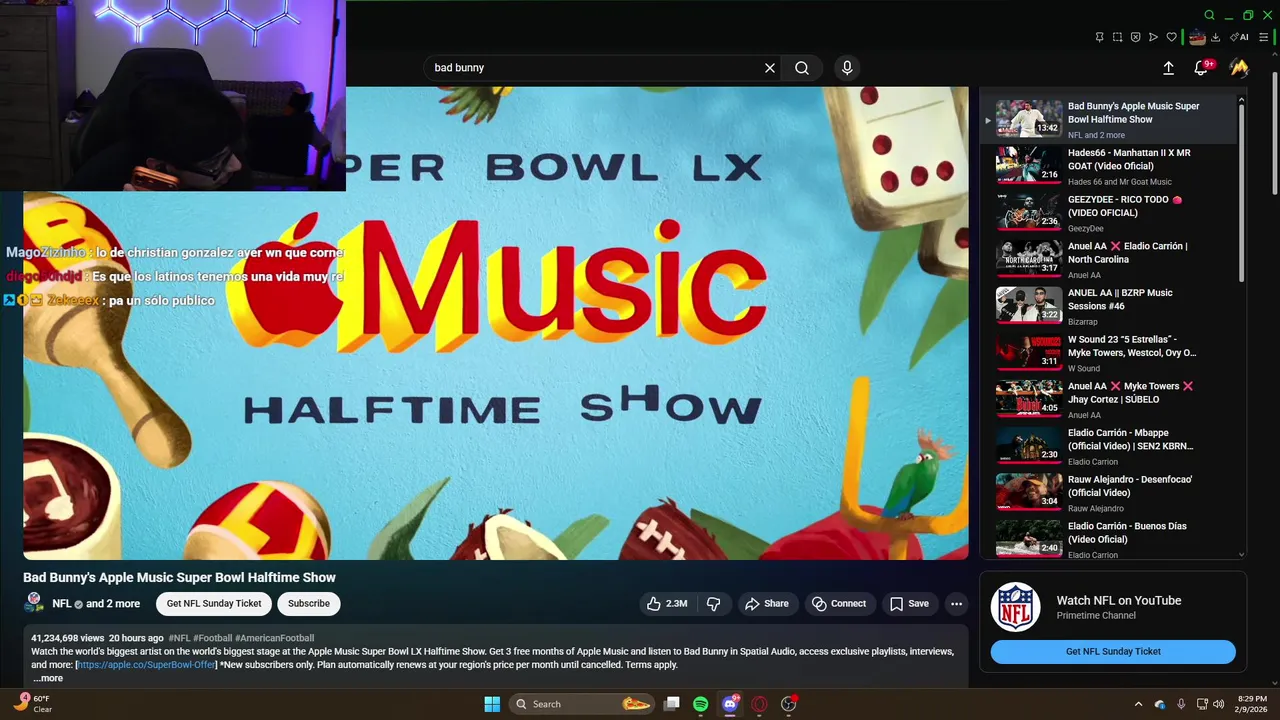Click the Windows taskbar Search box
Screen dimensions: 1280x720
[581, 704]
